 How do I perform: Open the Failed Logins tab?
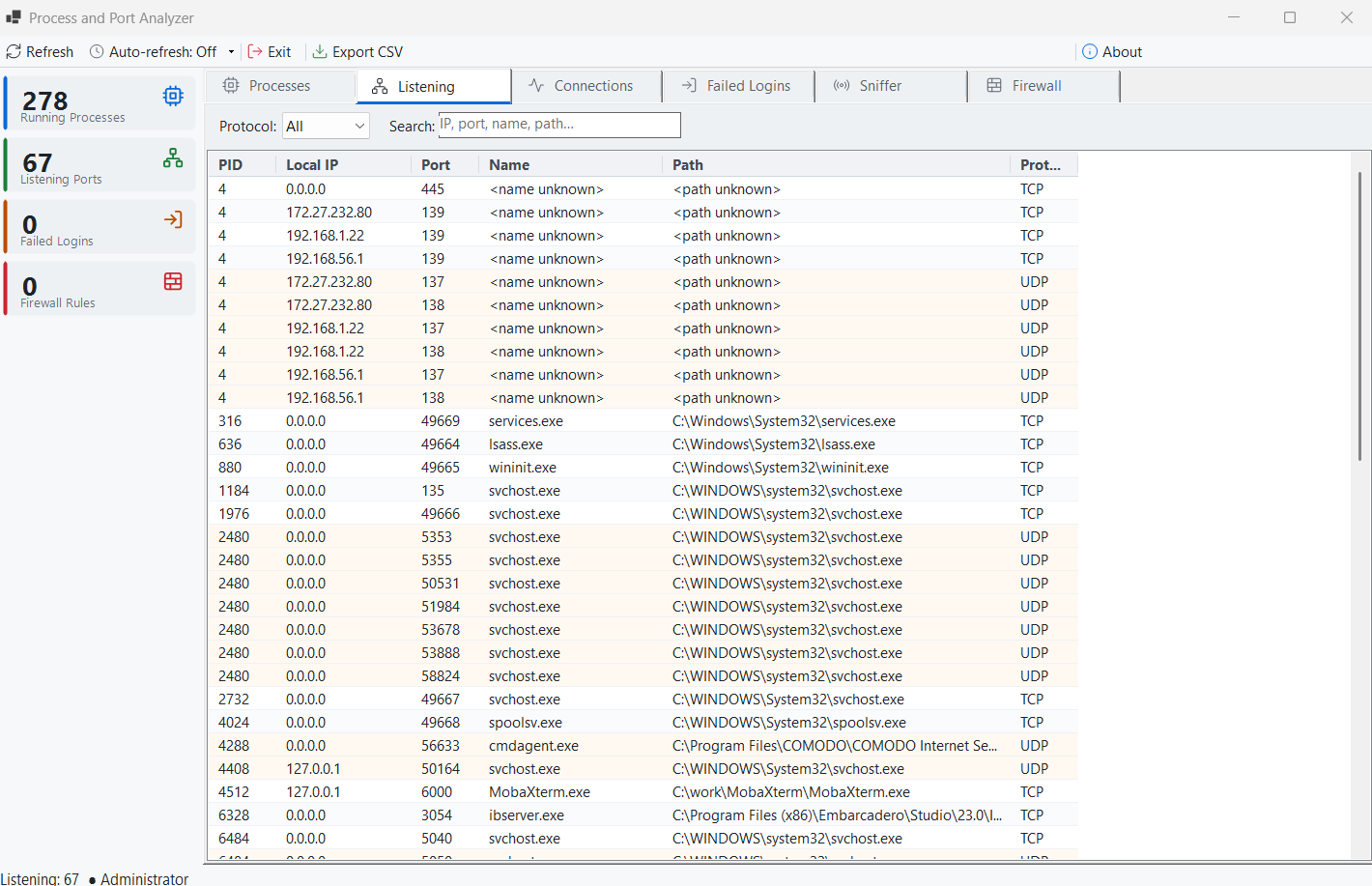point(739,85)
